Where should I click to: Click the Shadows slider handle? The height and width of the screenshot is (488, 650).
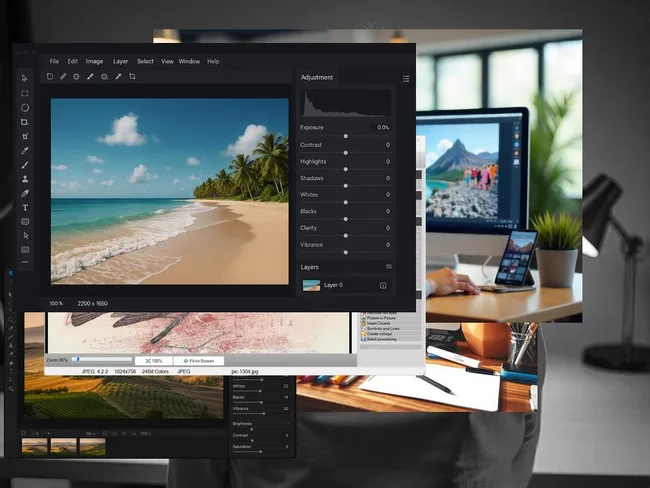[346, 186]
